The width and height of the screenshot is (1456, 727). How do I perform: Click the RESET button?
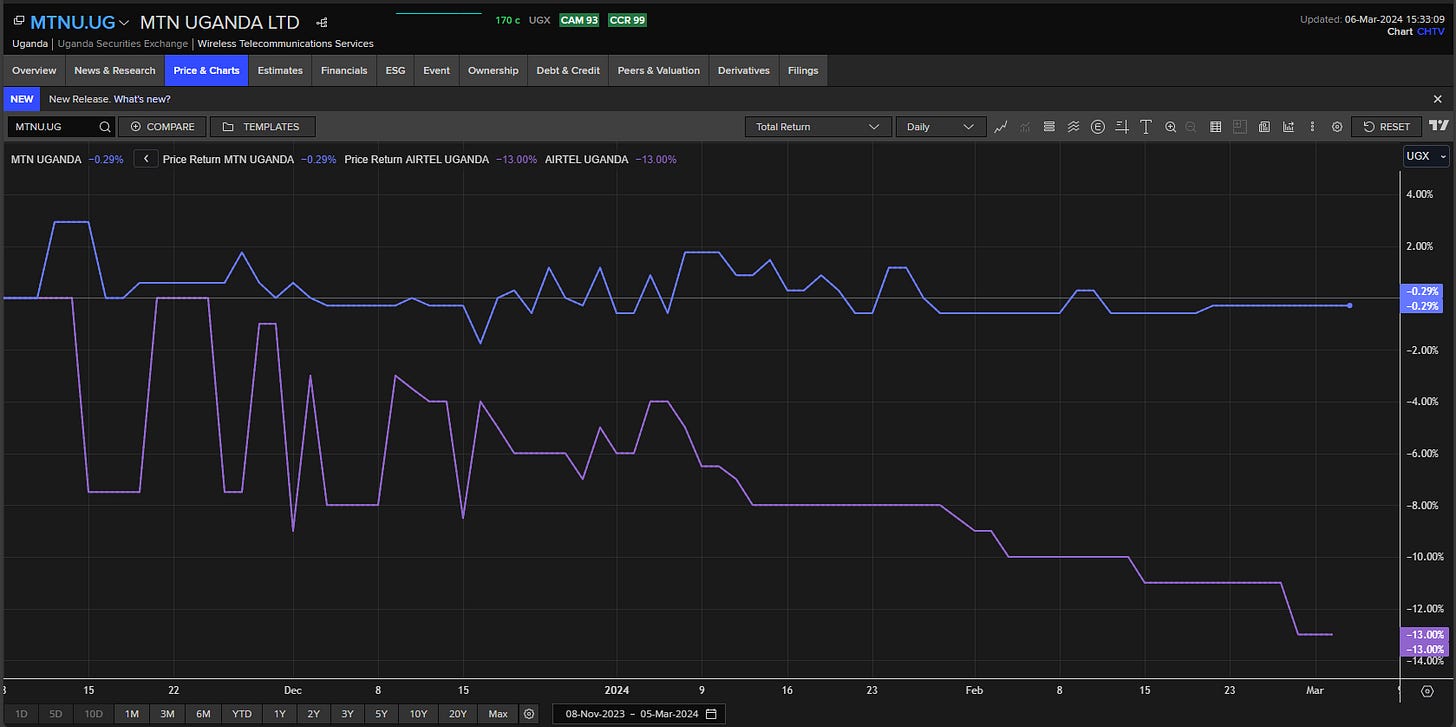tap(1387, 127)
